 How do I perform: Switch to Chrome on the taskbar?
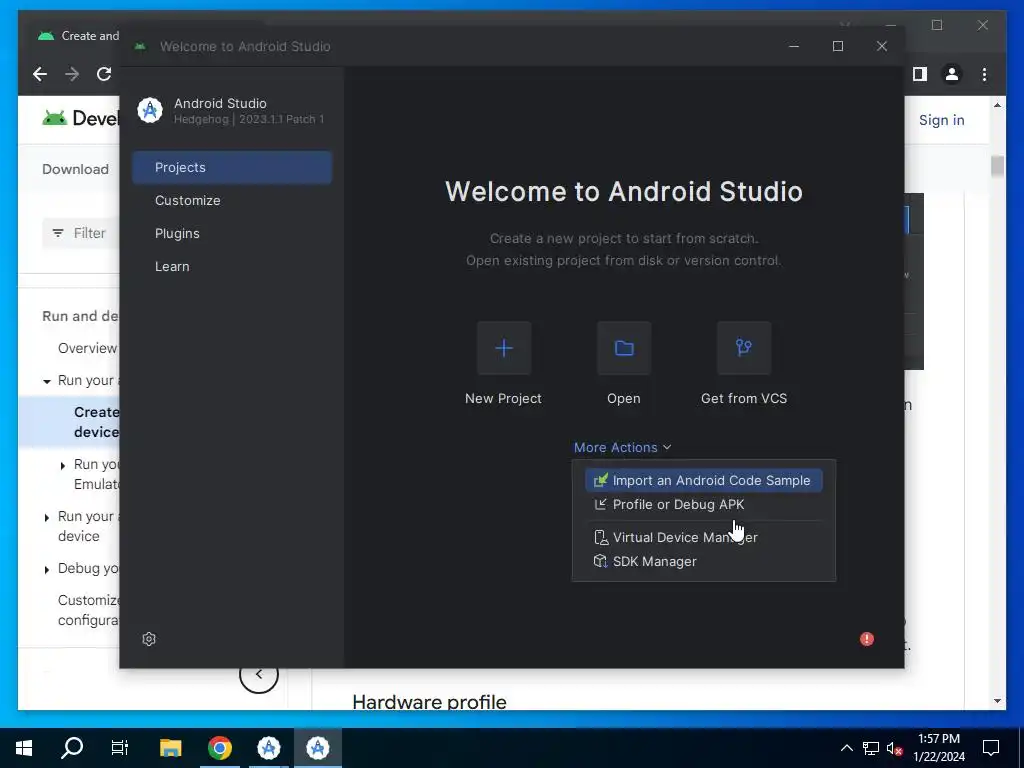220,748
